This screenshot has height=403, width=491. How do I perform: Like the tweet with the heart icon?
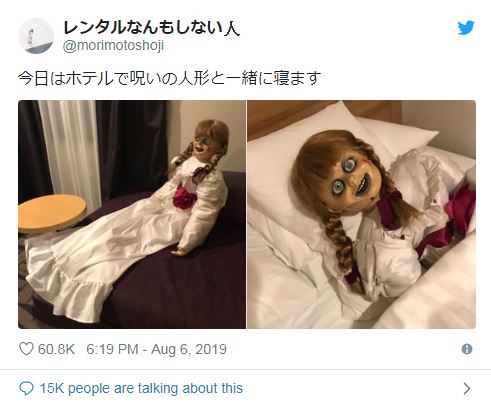[x=26, y=349]
